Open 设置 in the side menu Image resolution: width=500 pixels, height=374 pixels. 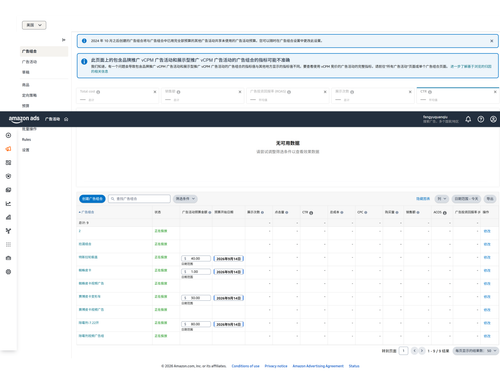point(26,150)
